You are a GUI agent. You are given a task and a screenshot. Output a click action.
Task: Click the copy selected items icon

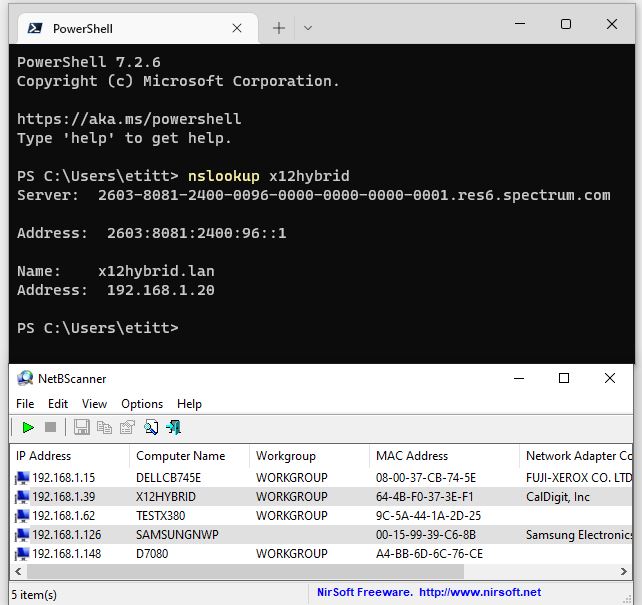[104, 428]
